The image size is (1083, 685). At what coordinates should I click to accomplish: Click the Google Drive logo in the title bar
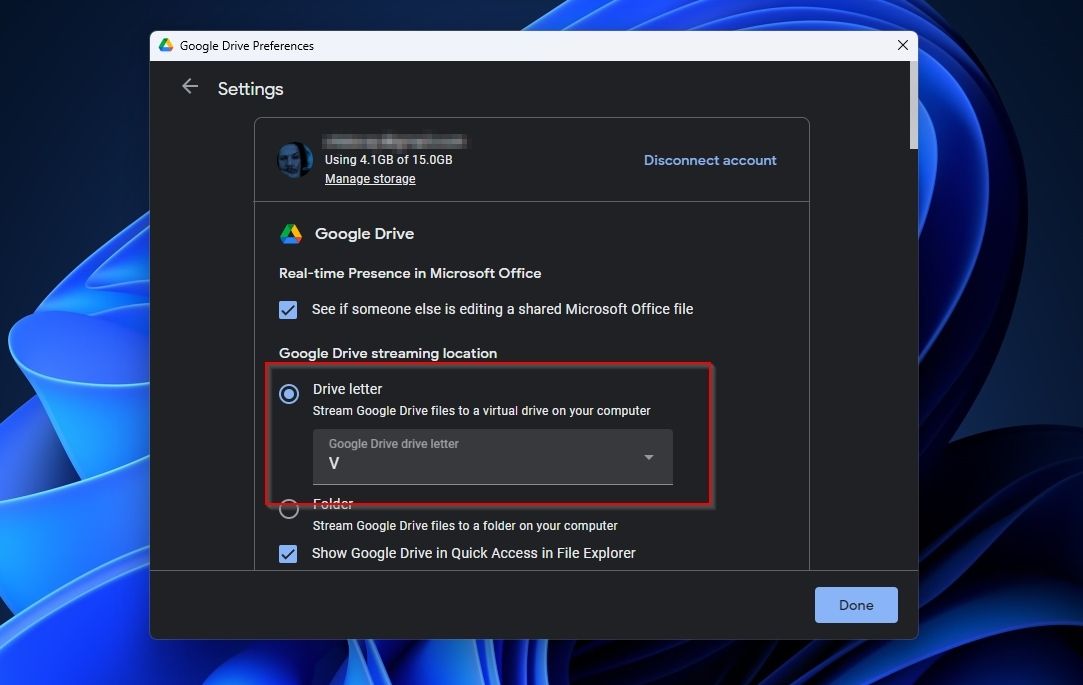[x=165, y=45]
